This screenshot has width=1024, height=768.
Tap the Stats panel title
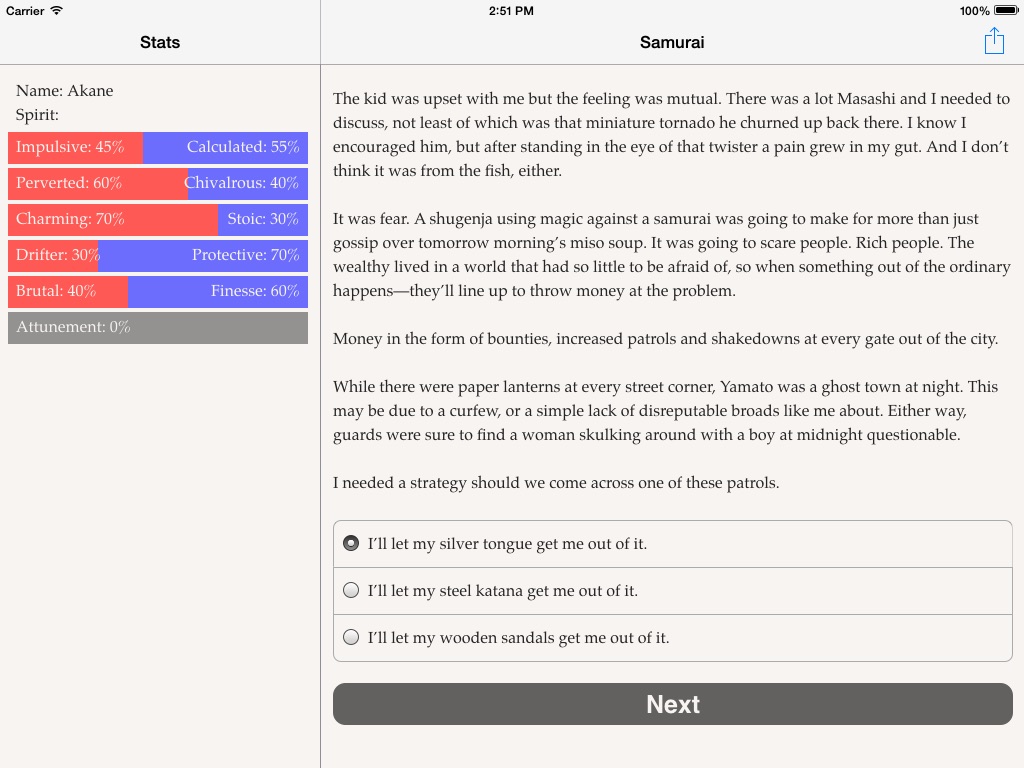[x=160, y=42]
